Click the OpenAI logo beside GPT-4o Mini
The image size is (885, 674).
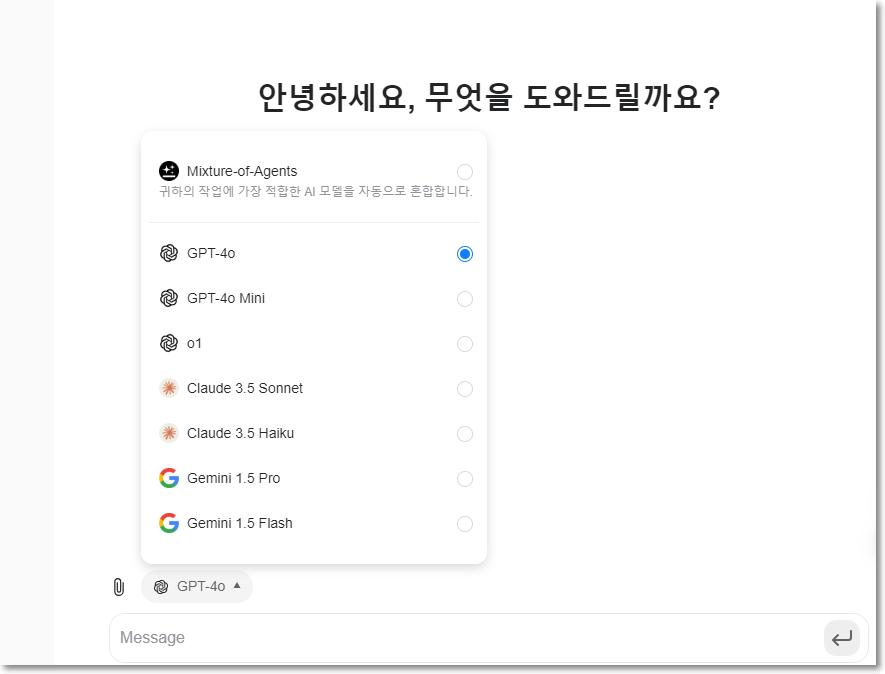(x=169, y=298)
